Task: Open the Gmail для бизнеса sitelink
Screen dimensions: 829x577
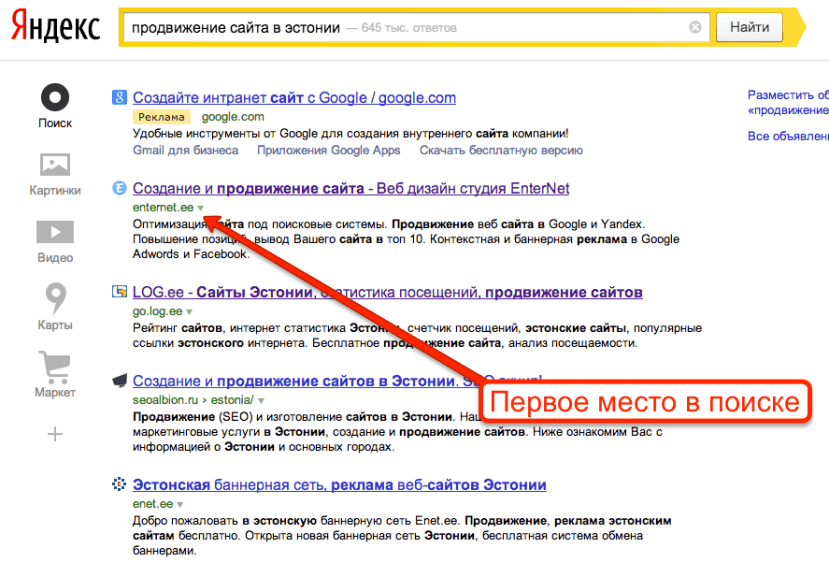Action: pyautogui.click(x=186, y=150)
